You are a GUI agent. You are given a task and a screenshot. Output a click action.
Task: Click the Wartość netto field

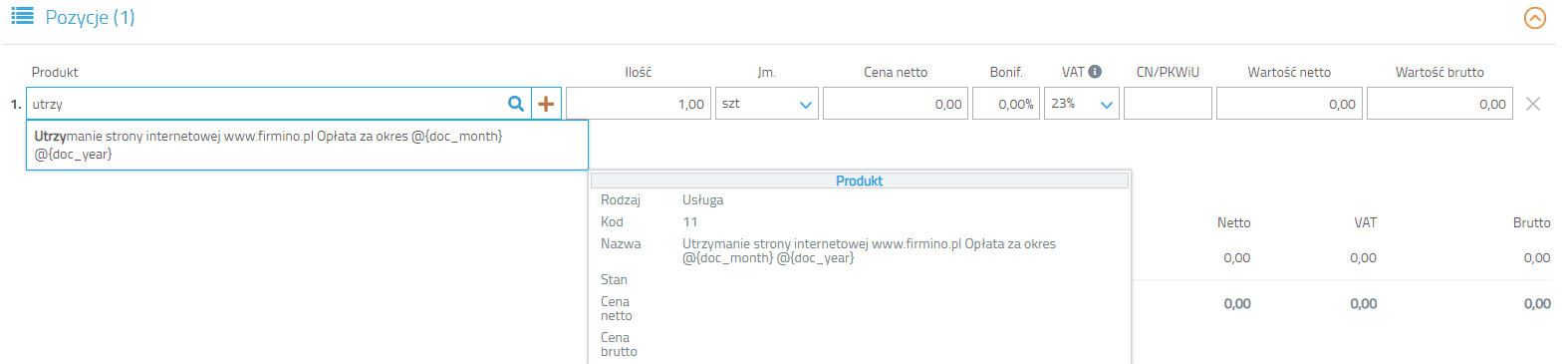click(x=1289, y=104)
